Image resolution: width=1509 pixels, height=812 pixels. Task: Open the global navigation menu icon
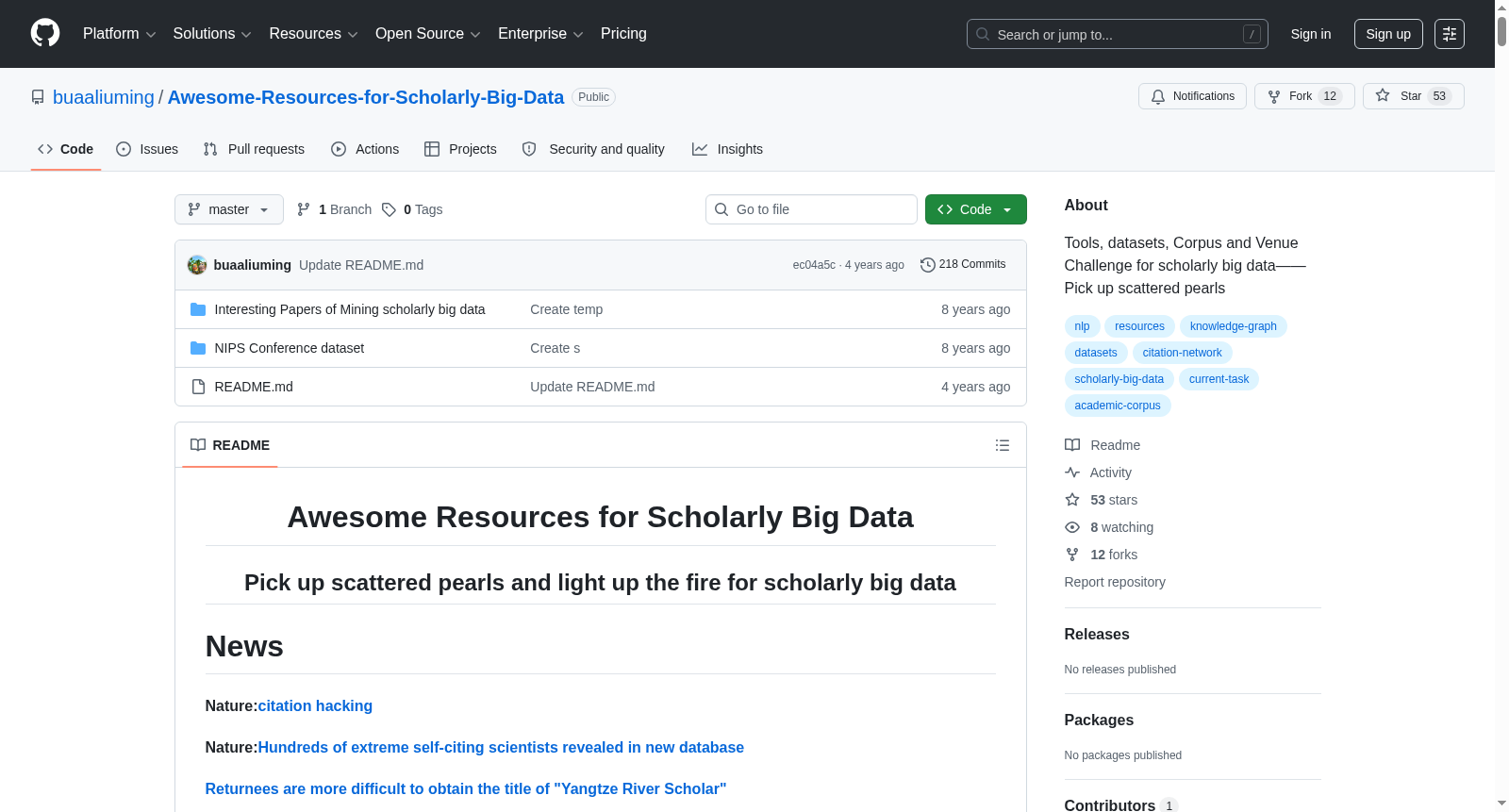(1450, 34)
